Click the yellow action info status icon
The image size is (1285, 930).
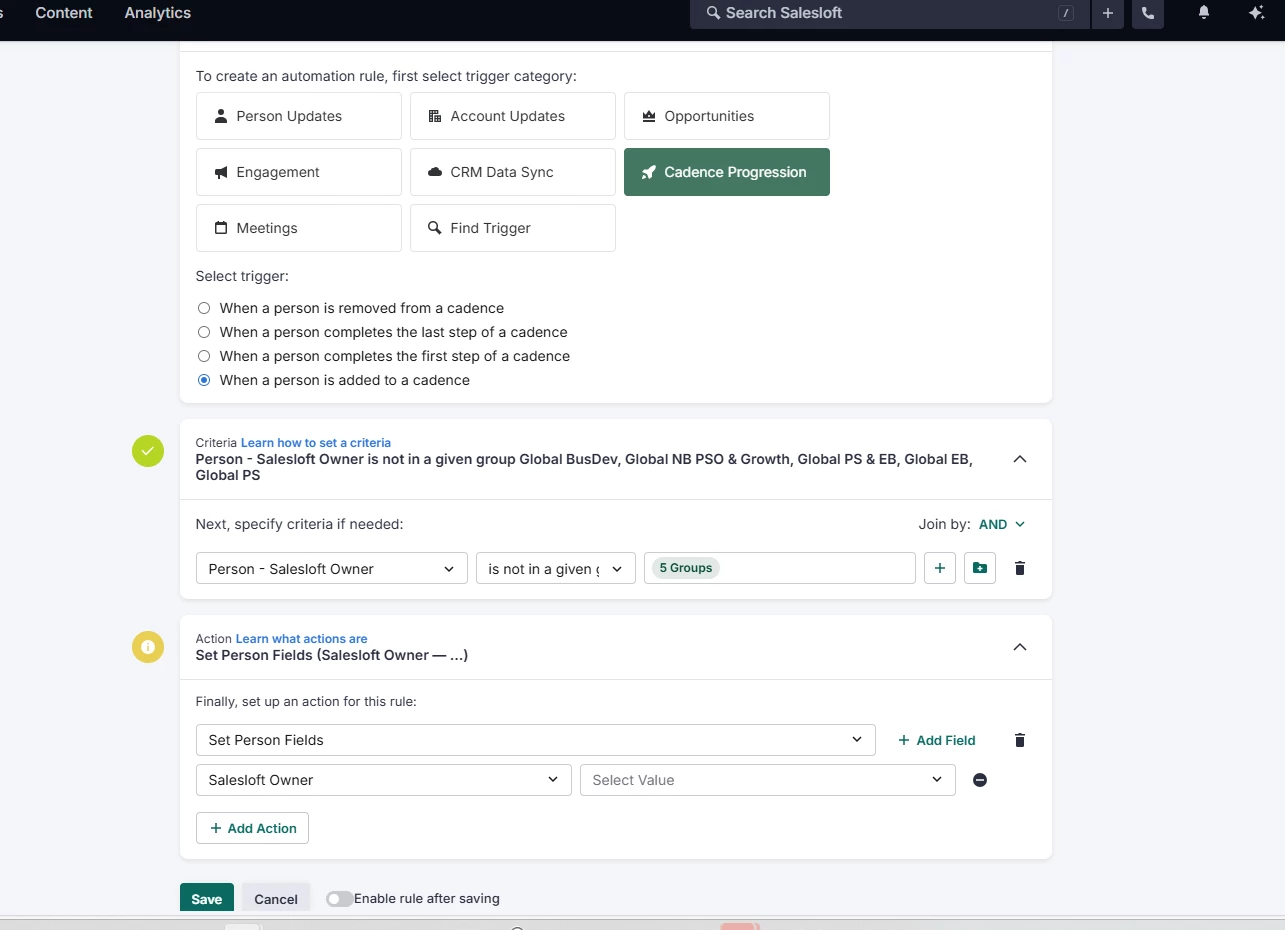point(148,647)
